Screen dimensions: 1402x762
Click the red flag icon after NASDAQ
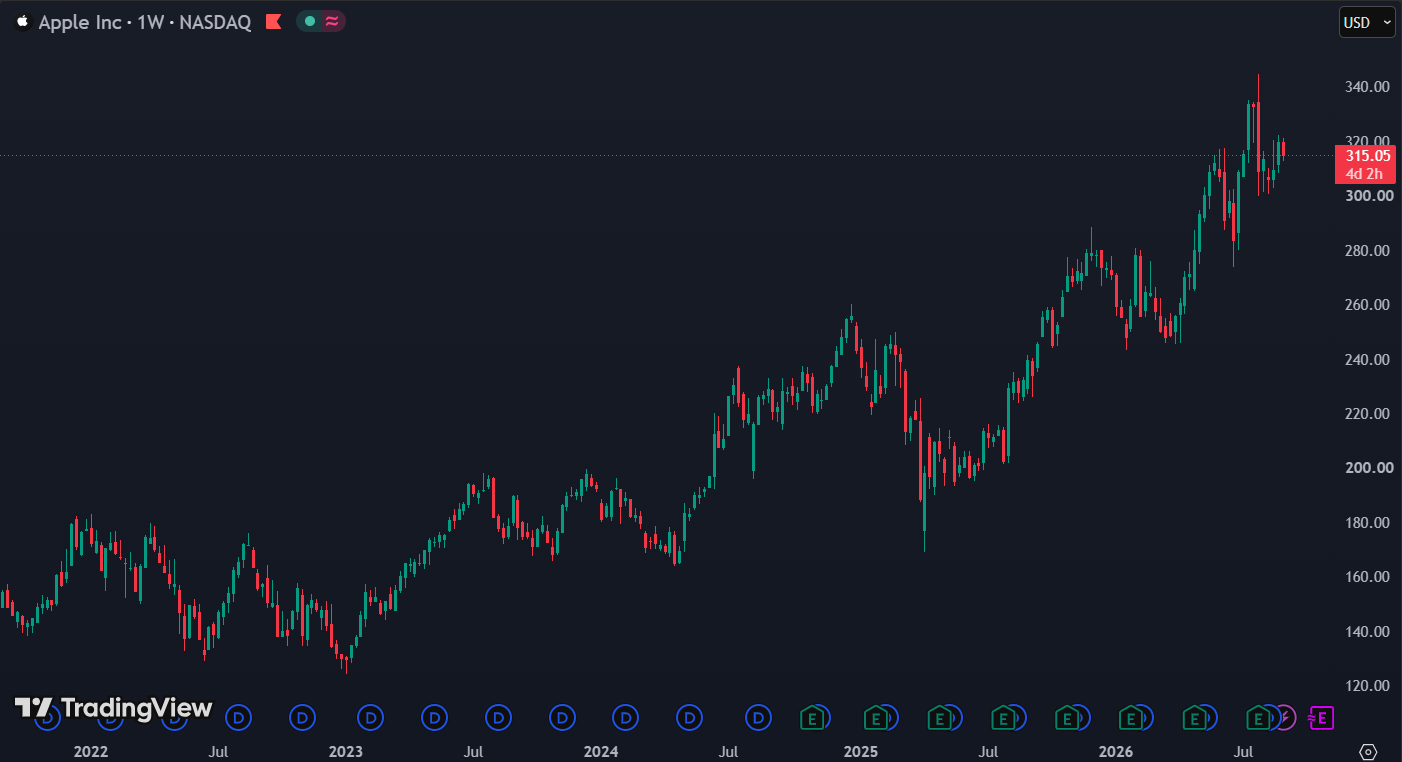click(x=273, y=22)
